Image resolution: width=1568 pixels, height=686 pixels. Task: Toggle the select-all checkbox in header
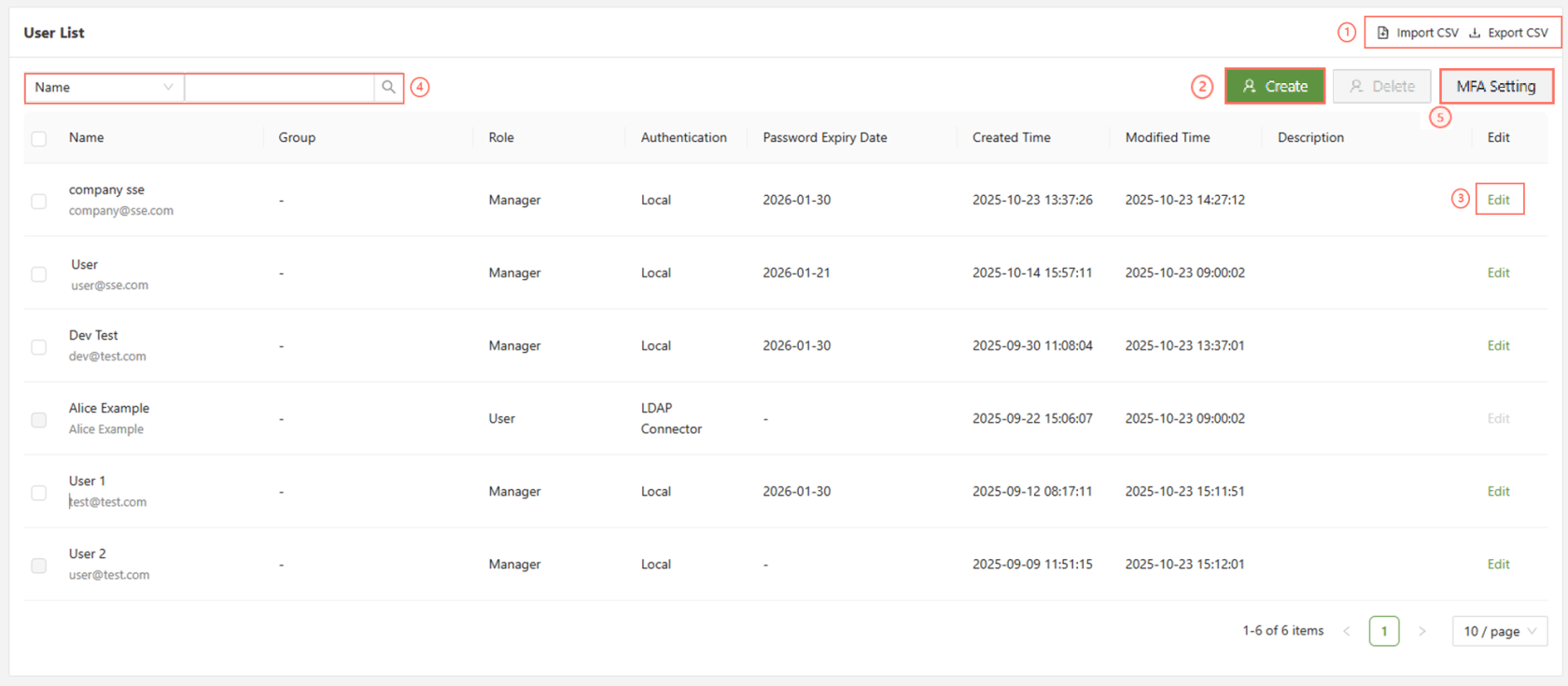[x=38, y=138]
